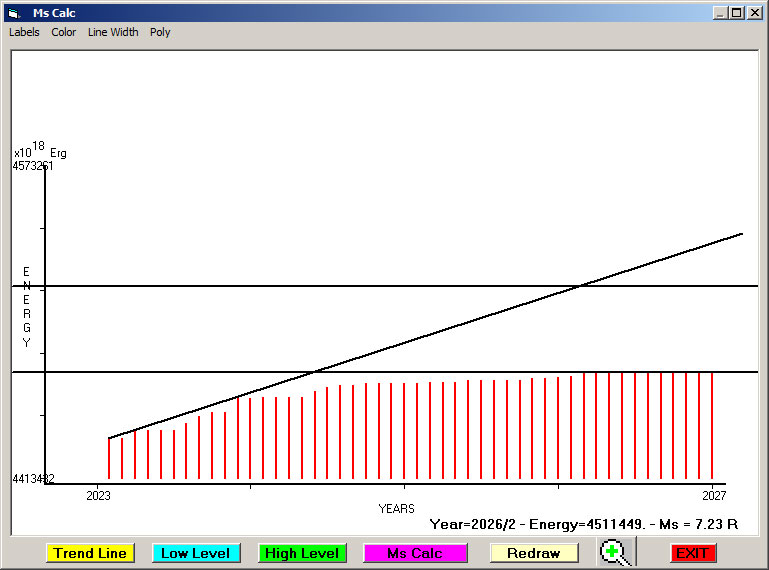Open the Poly menu
Viewport: 769px width, 570px height.
pyautogui.click(x=160, y=32)
